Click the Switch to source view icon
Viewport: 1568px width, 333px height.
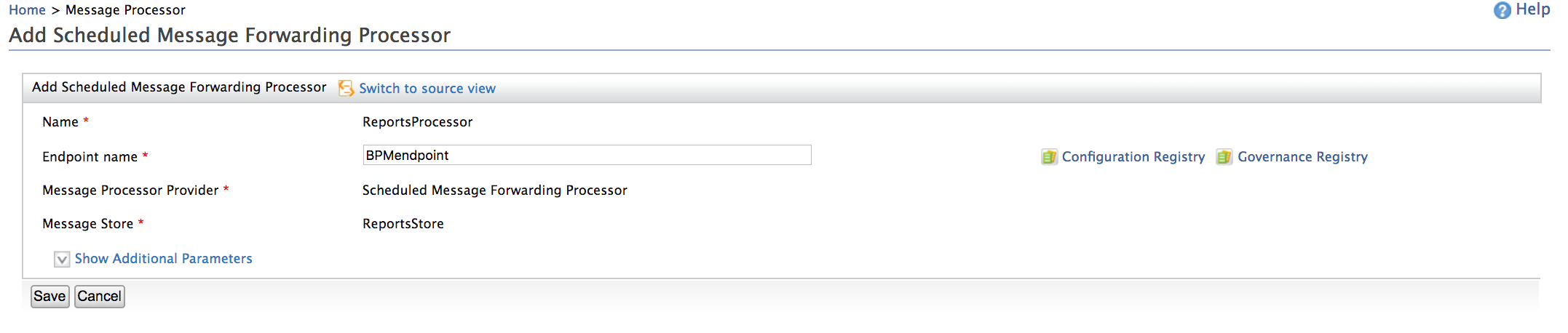346,88
